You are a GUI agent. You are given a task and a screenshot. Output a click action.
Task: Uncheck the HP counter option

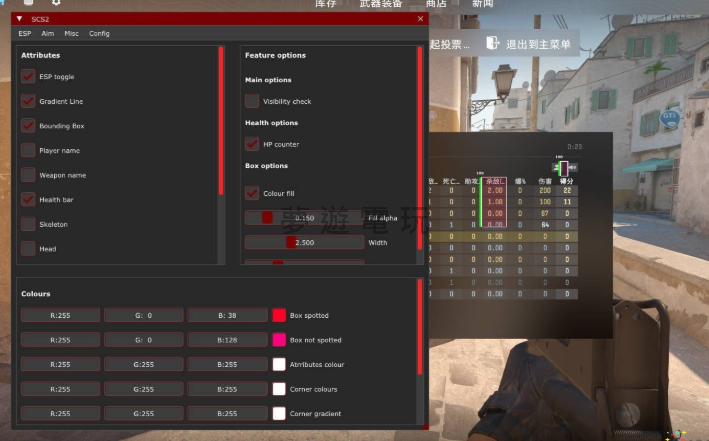252,144
